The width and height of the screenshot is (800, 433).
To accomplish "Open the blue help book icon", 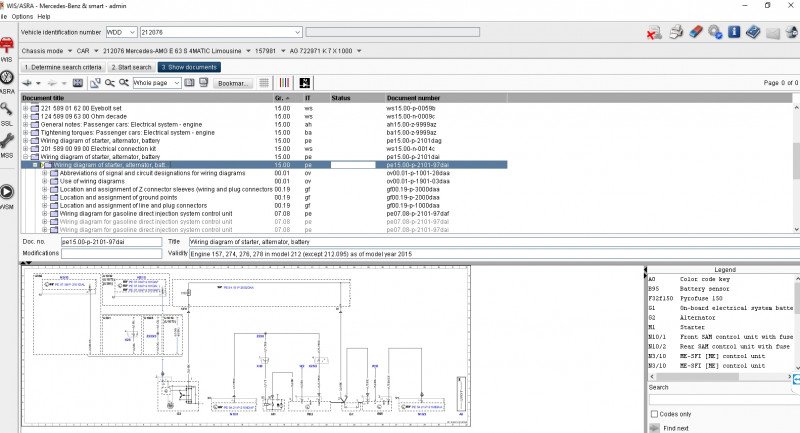I will (753, 32).
